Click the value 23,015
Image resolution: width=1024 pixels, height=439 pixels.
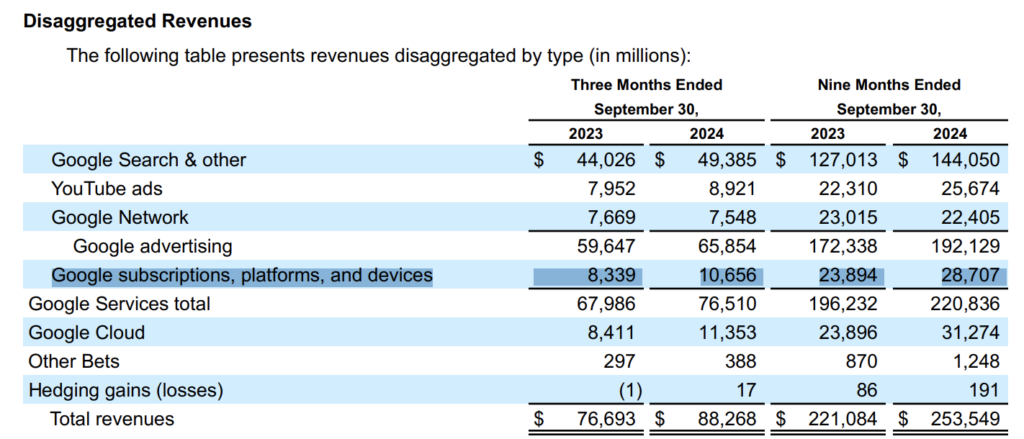(846, 218)
